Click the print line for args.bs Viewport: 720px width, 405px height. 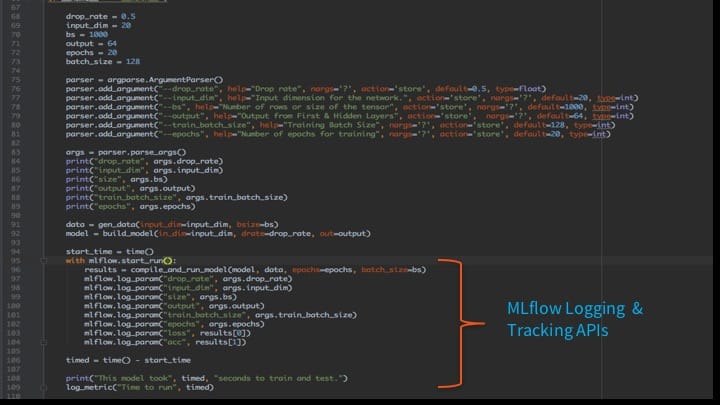(x=117, y=179)
